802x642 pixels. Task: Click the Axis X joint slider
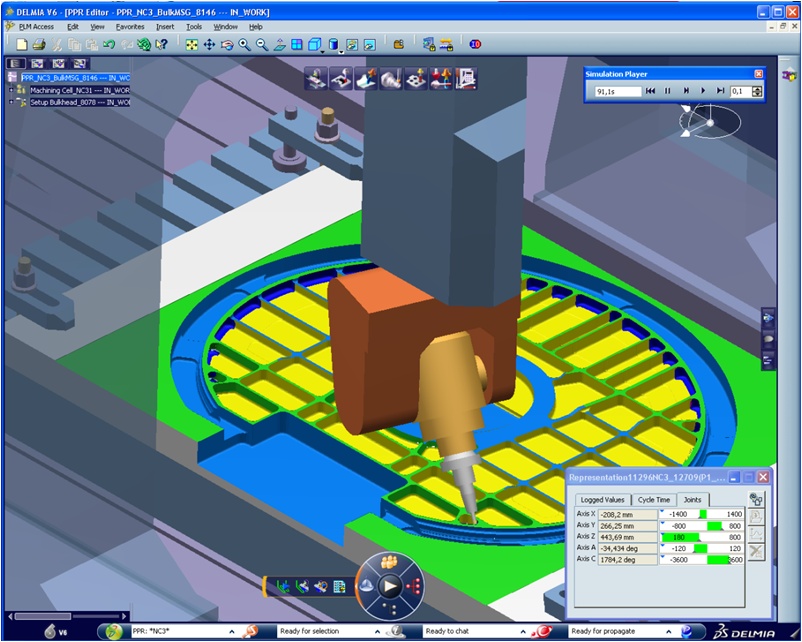pos(701,514)
